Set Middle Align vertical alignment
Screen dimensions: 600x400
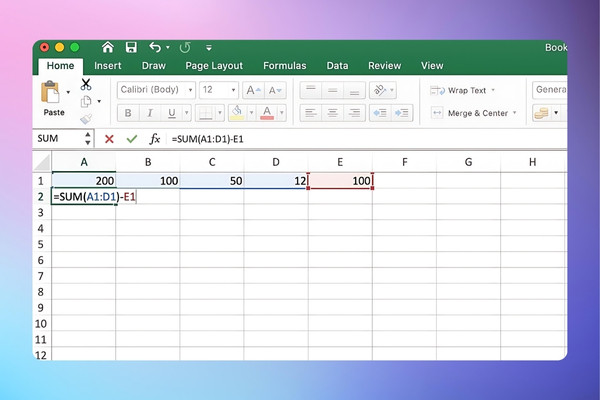coord(333,90)
